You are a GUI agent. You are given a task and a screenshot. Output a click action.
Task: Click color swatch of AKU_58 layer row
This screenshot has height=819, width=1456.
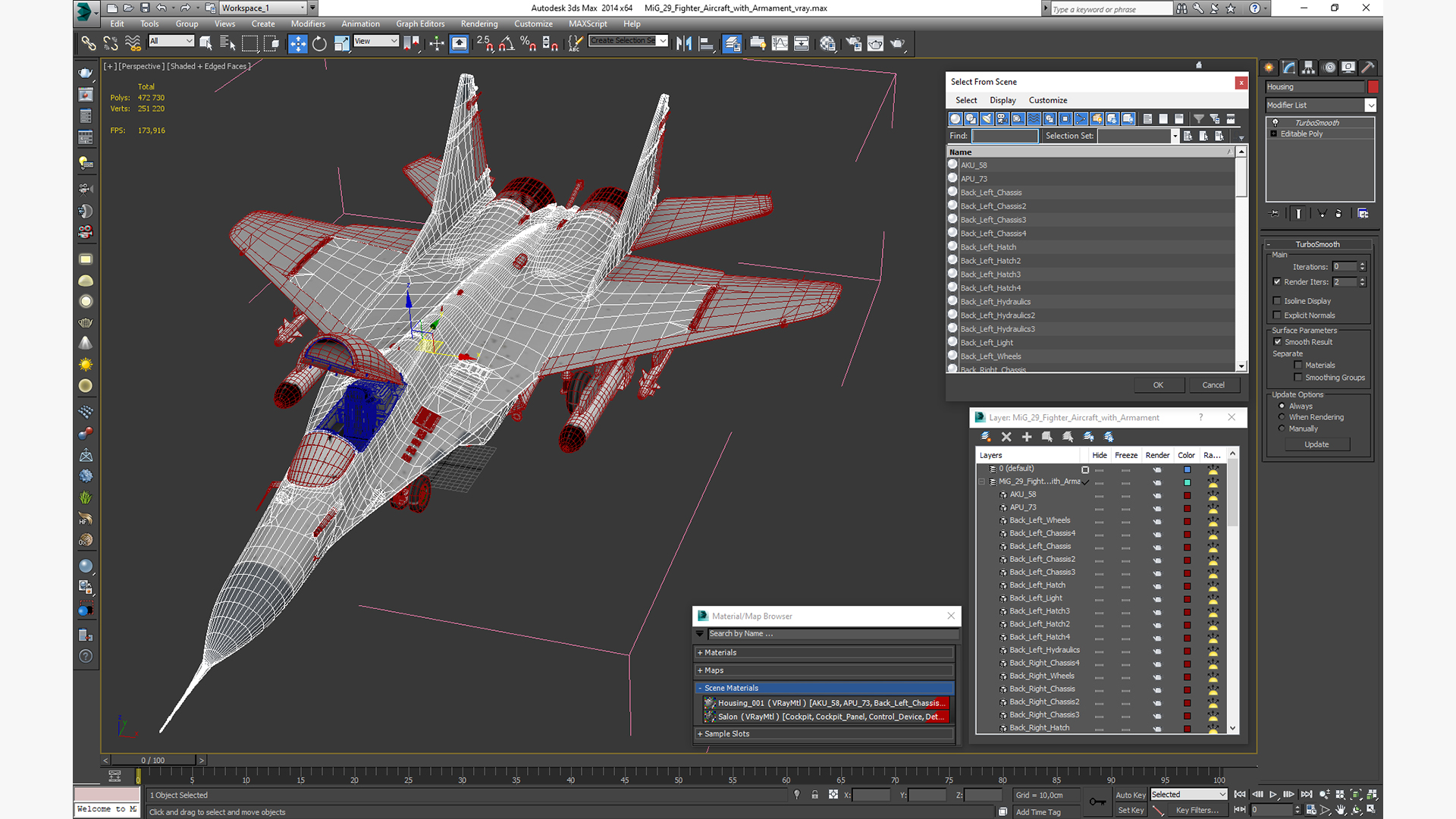coord(1187,495)
